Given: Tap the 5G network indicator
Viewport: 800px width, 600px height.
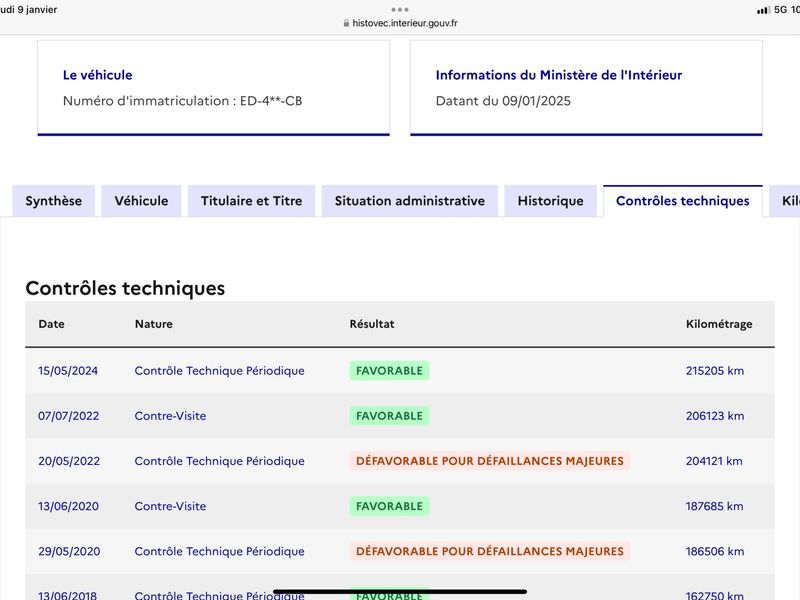Looking at the screenshot, I should click(x=781, y=9).
